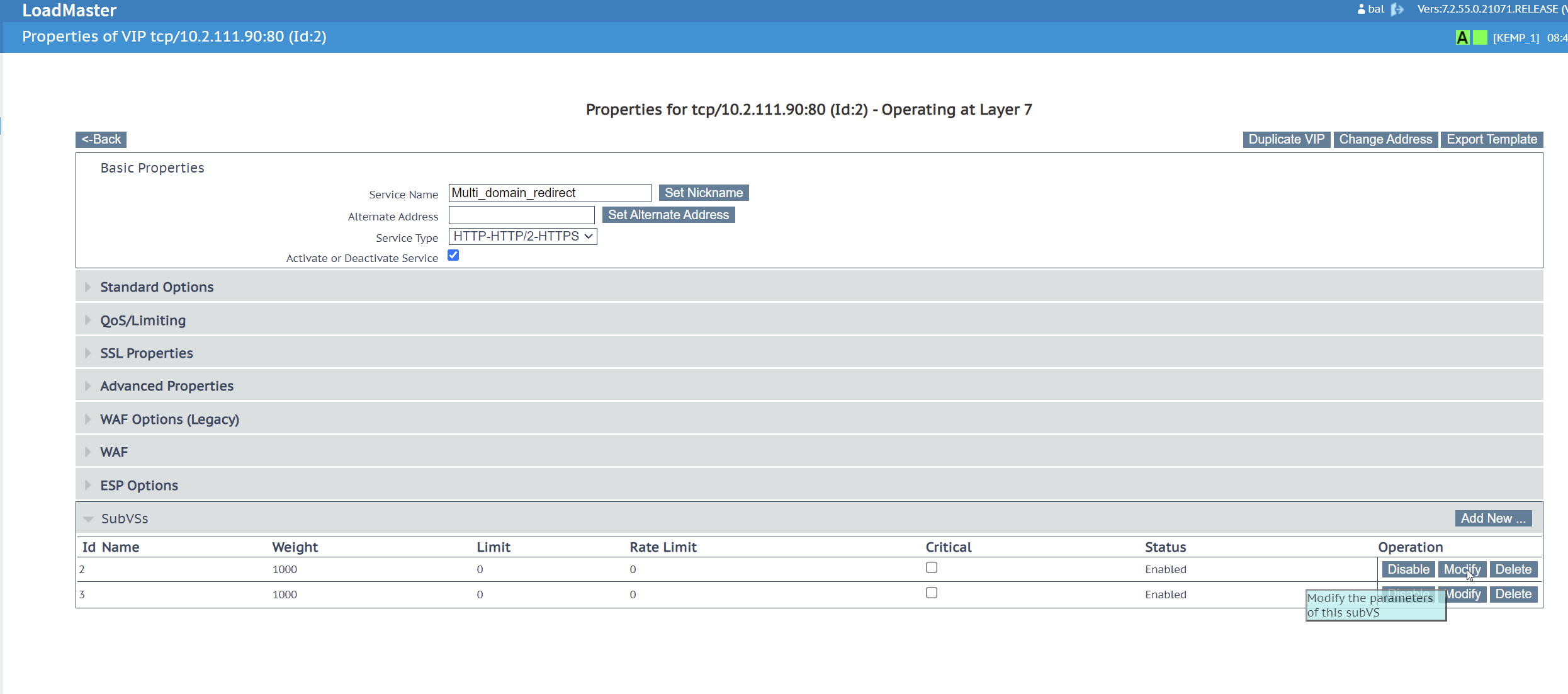Image resolution: width=1568 pixels, height=694 pixels.
Task: Expand SSL Properties section
Action: point(809,353)
